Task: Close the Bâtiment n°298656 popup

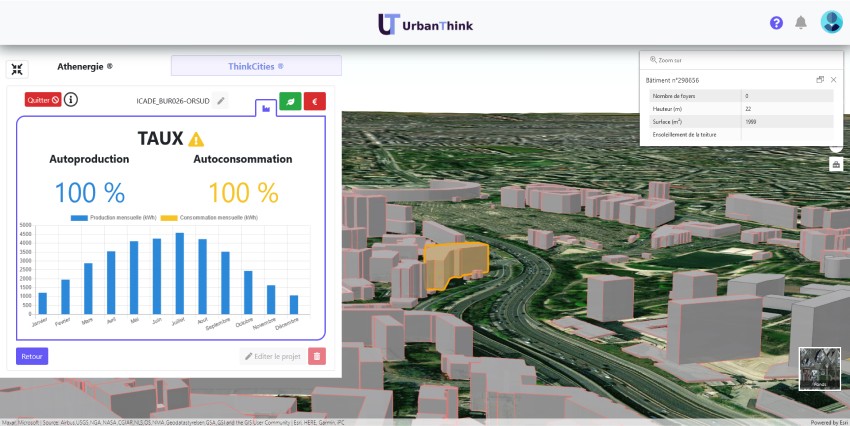Action: pyautogui.click(x=833, y=80)
